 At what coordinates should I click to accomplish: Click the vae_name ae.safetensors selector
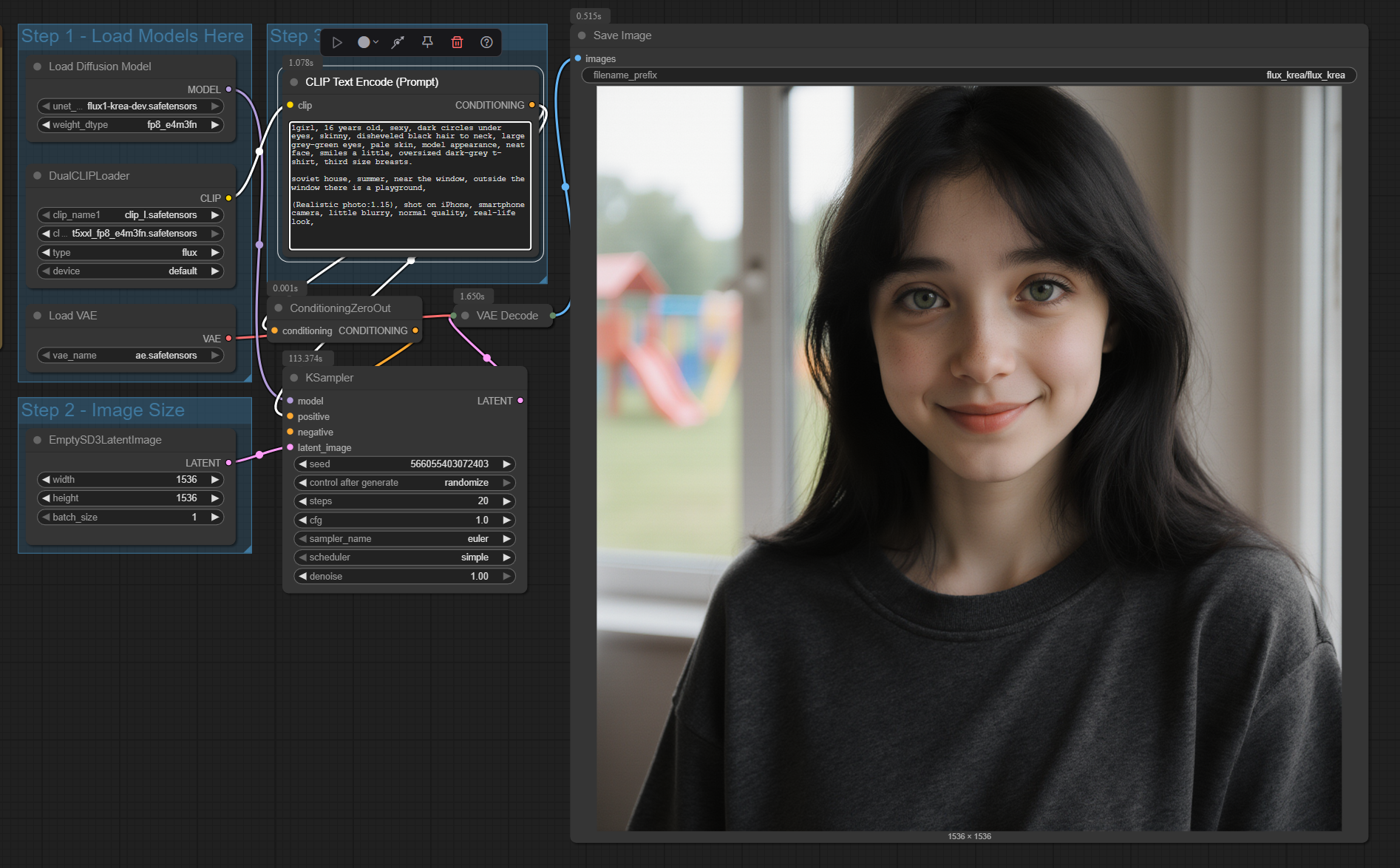[x=131, y=356]
